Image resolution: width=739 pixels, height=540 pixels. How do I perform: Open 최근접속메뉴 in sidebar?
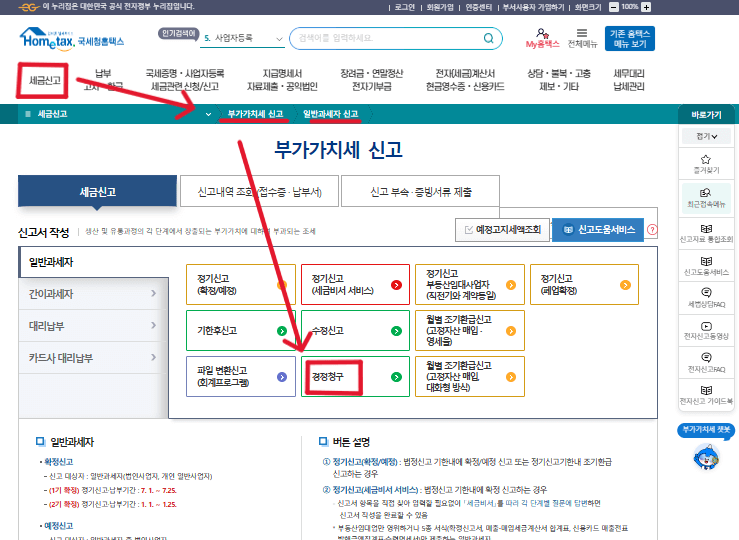pos(706,198)
